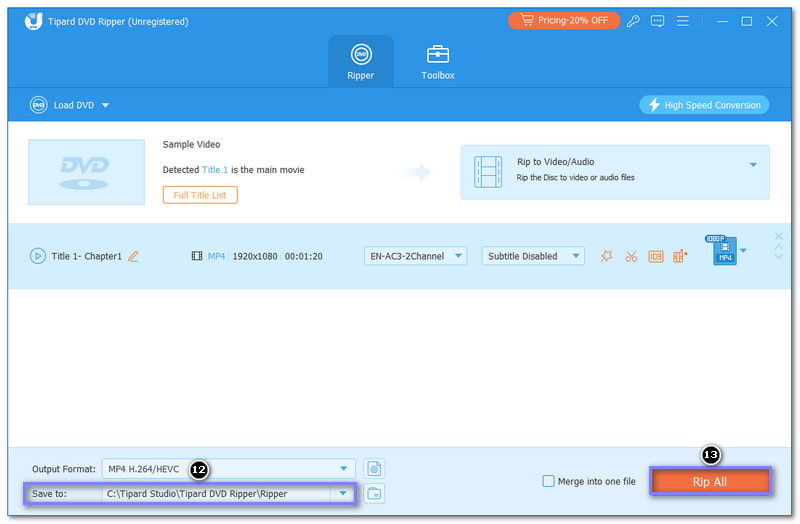The width and height of the screenshot is (800, 524).
Task: Click the 00:01:20 duration text
Action: pyautogui.click(x=304, y=256)
